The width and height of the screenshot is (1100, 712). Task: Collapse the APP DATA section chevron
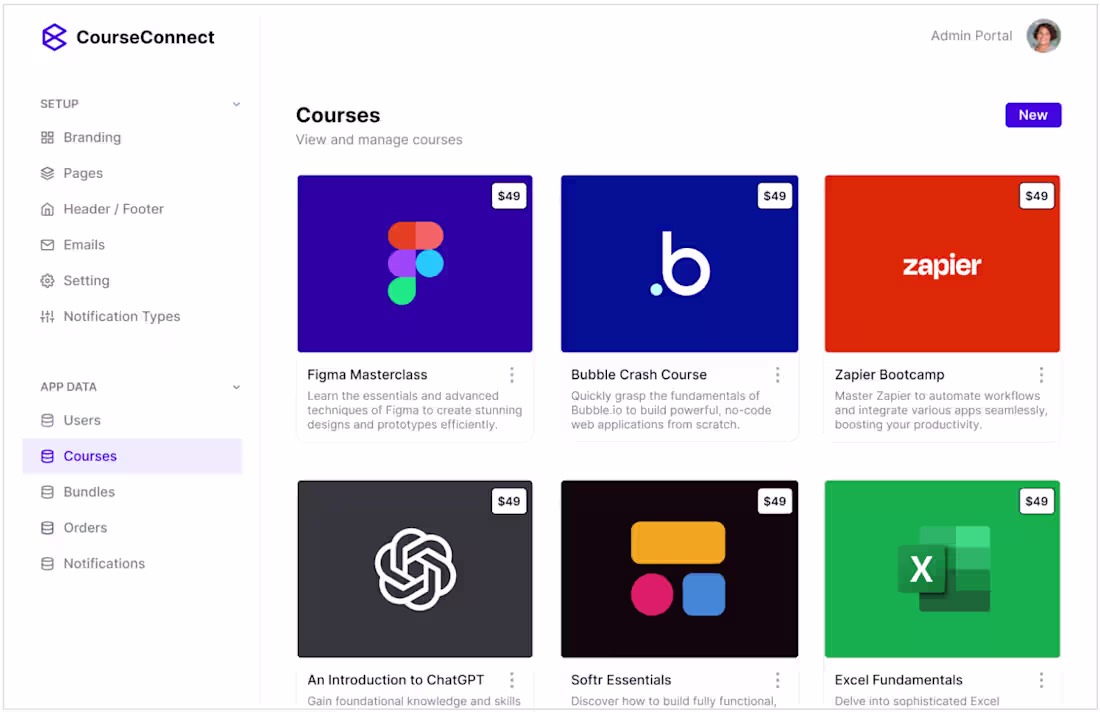[236, 387]
